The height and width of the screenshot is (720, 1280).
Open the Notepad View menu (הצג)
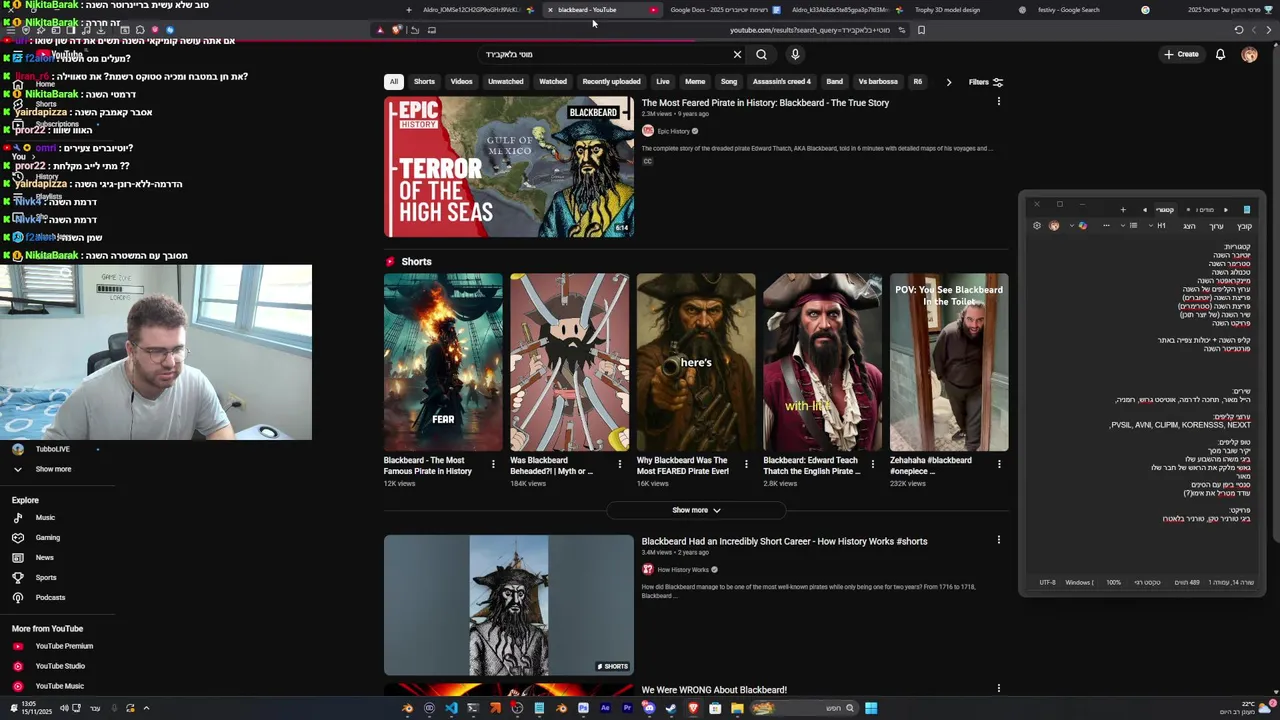click(x=1189, y=226)
